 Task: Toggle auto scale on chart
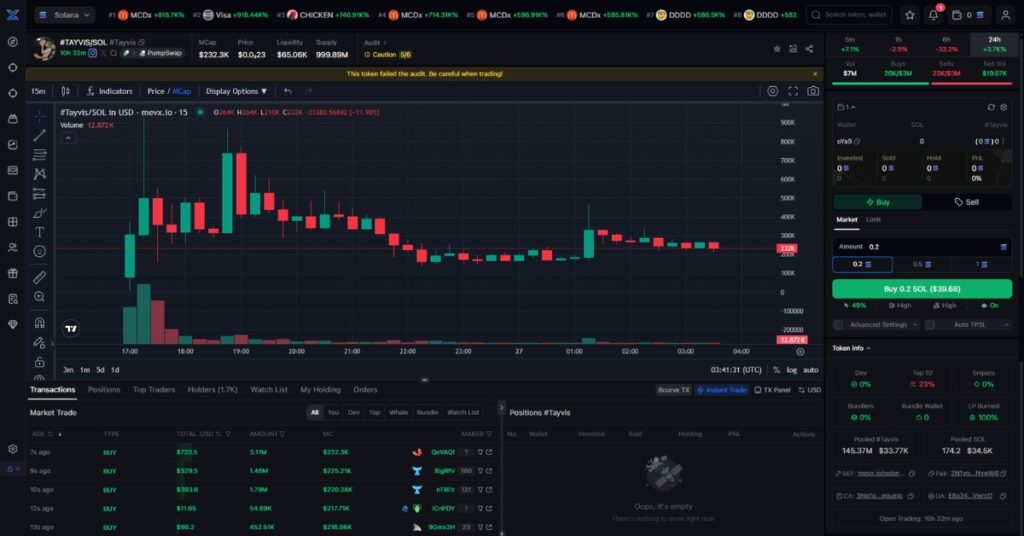tap(810, 370)
